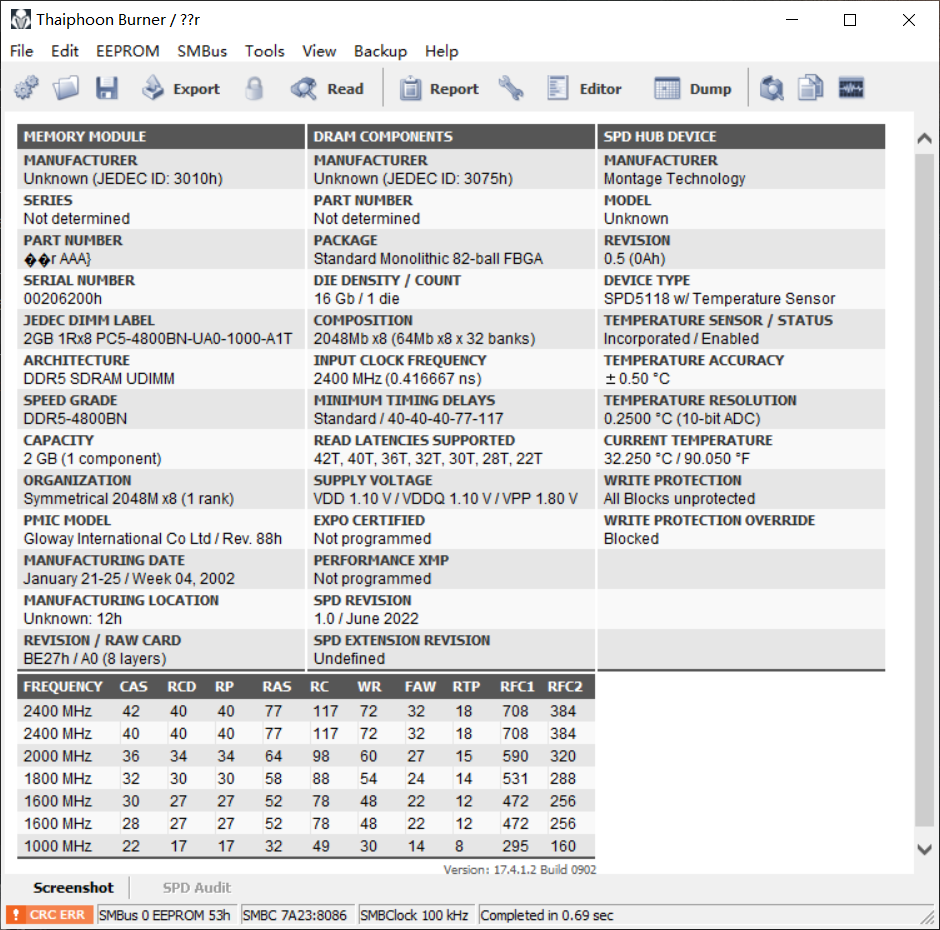The width and height of the screenshot is (940, 930).
Task: Click the Montage Technology manufacturer value
Action: coord(674,179)
